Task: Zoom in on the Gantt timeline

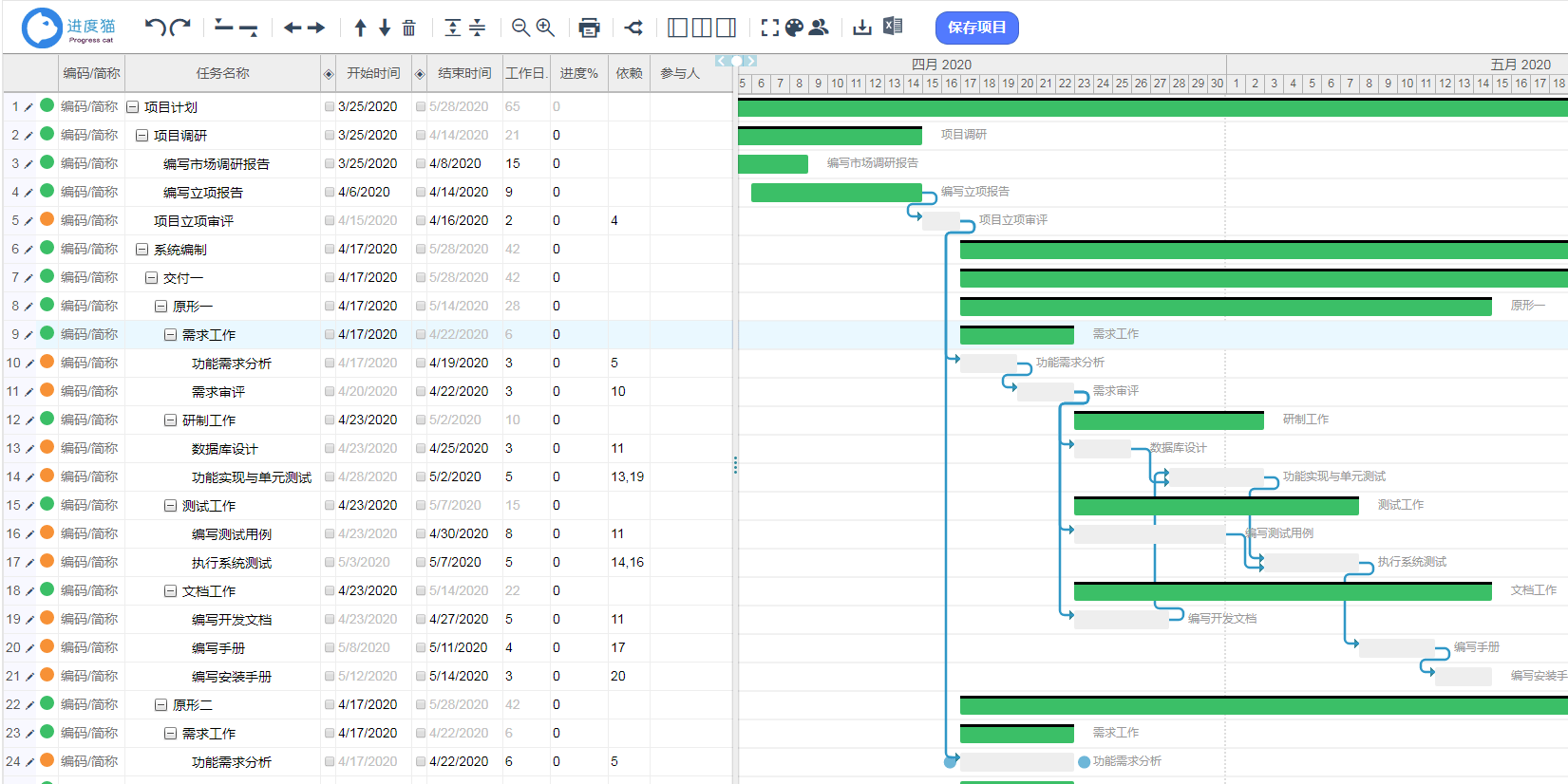Action: coord(545,28)
